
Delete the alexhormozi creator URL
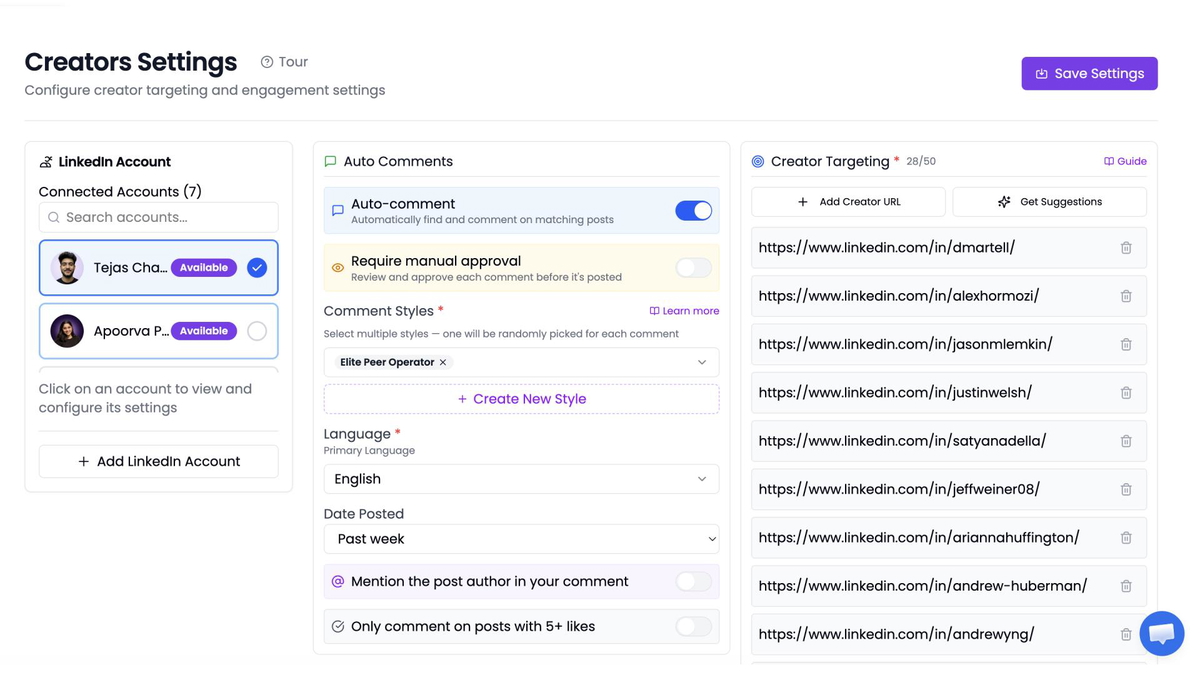[1126, 296]
